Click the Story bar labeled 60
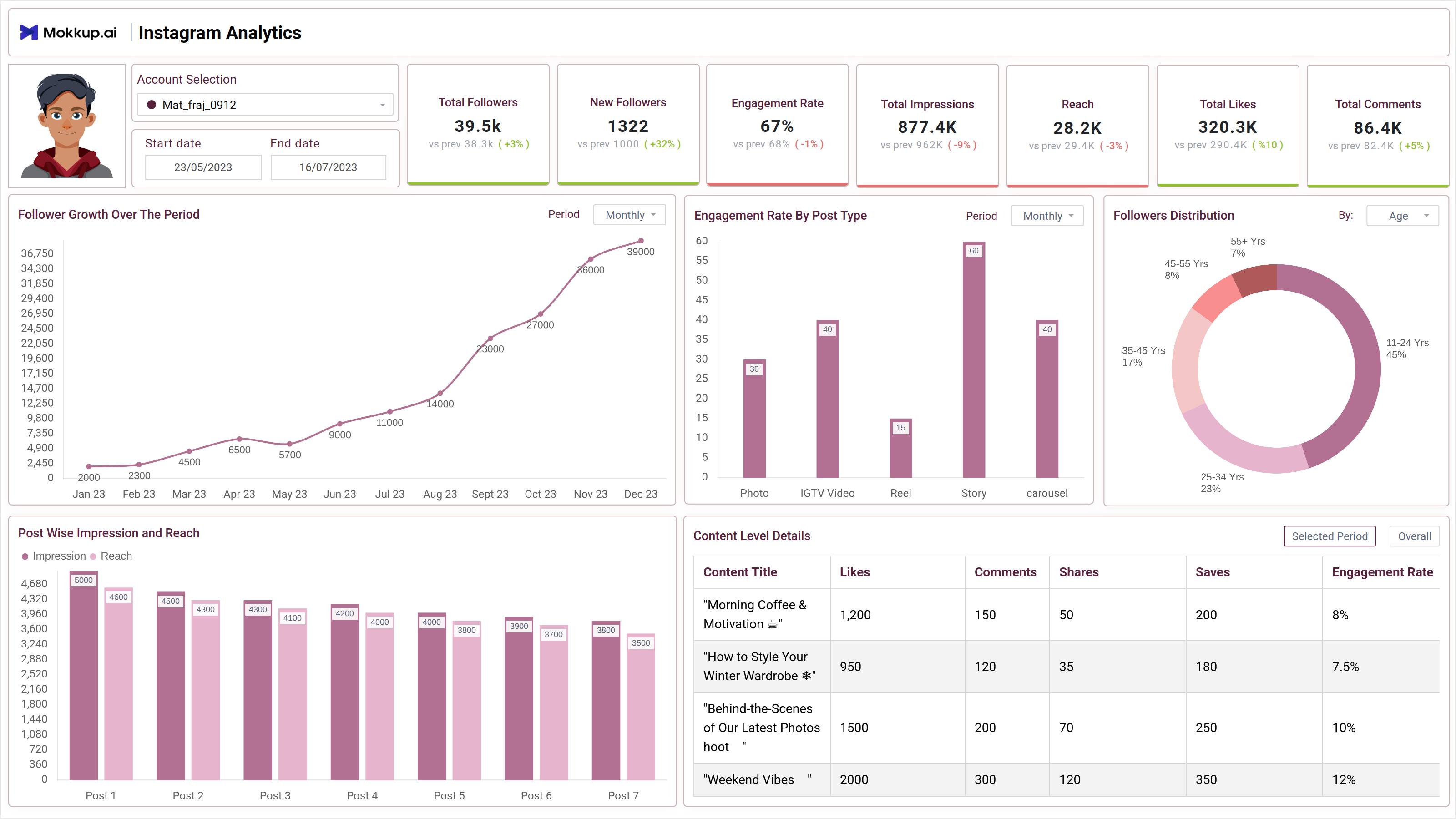Image resolution: width=1456 pixels, height=819 pixels. pyautogui.click(x=973, y=359)
